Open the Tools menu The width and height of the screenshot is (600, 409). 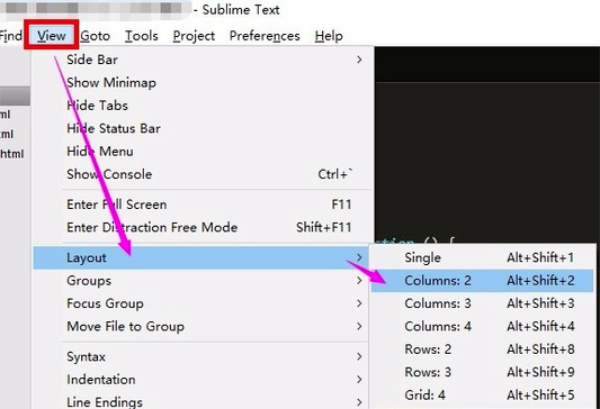(142, 36)
